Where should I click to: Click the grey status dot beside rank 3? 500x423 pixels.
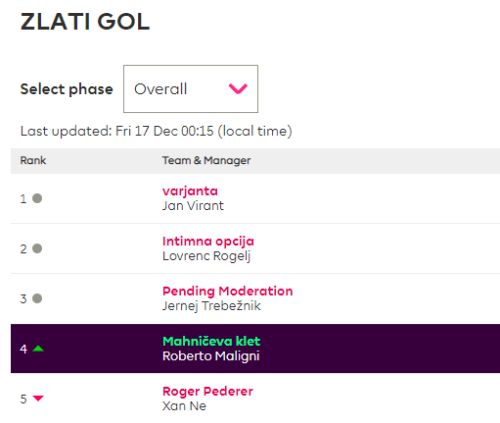[x=37, y=298]
